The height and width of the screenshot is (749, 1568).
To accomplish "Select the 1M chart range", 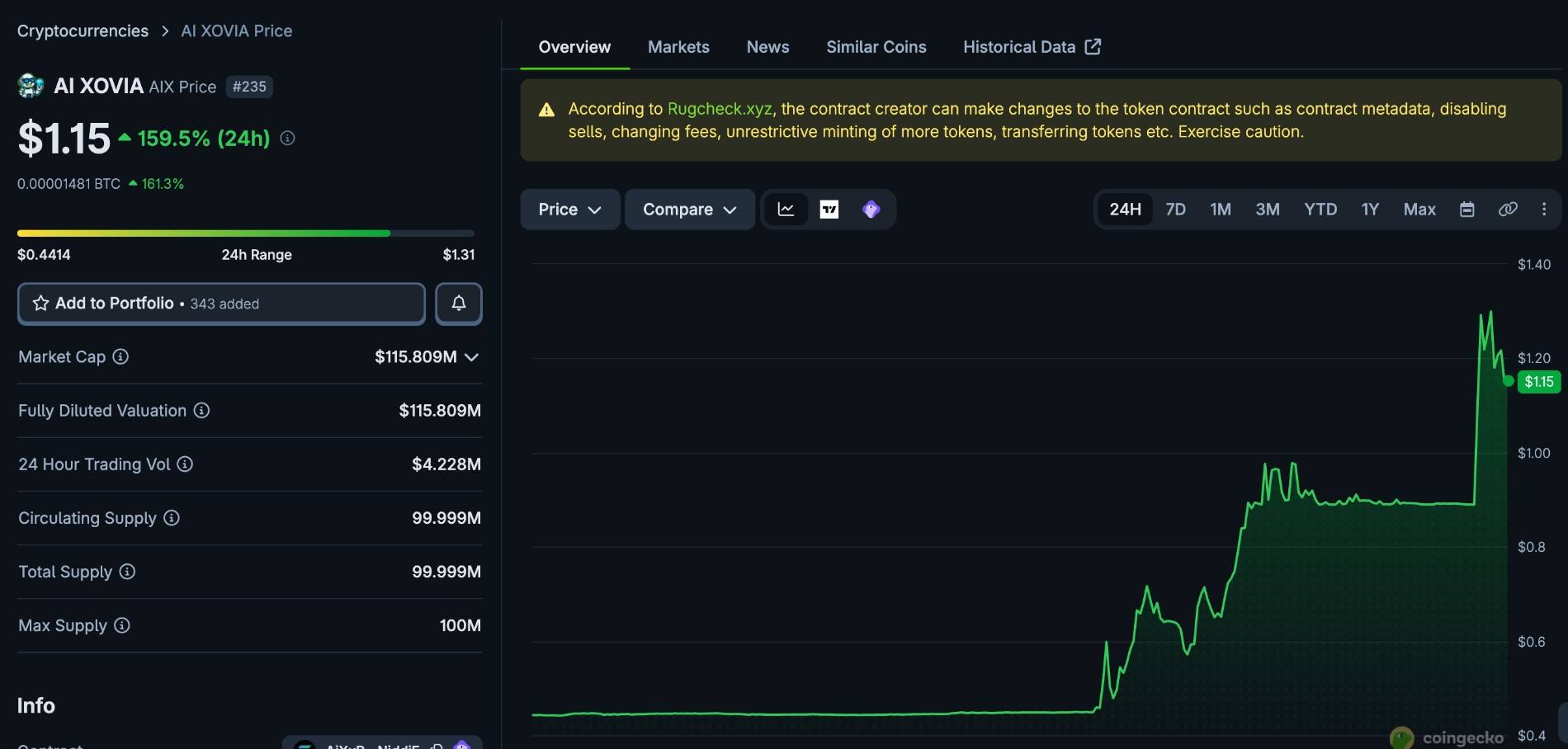I will 1221,210.
